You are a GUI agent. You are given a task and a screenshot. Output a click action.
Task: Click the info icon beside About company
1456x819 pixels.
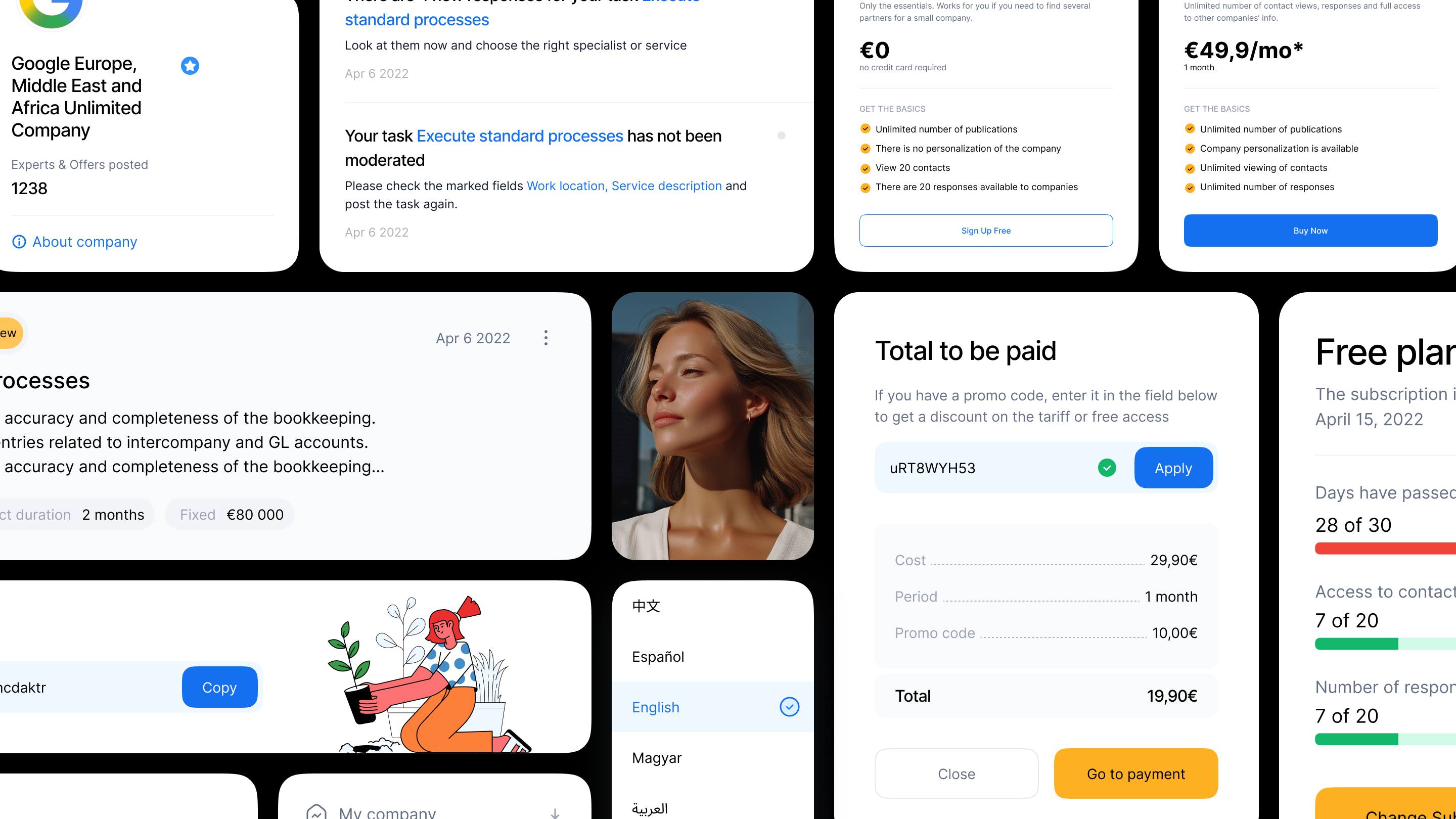pos(19,242)
